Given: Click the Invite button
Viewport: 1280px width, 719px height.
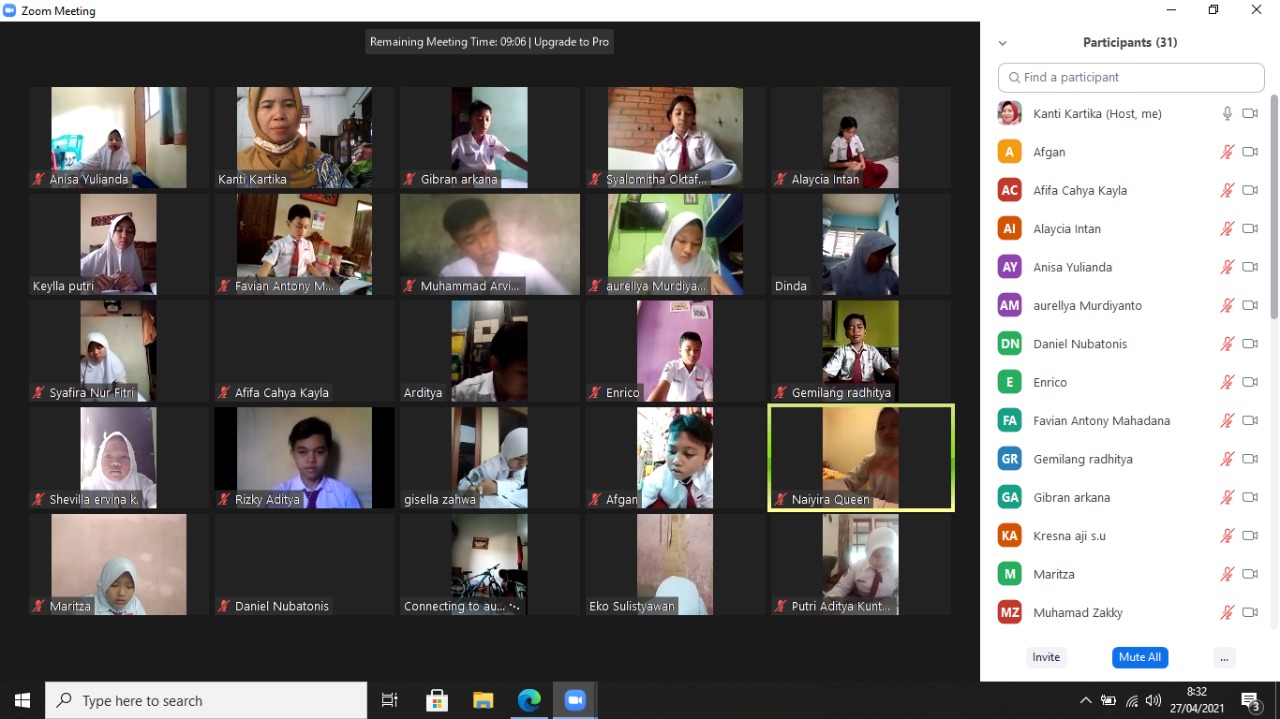Looking at the screenshot, I should [x=1046, y=658].
